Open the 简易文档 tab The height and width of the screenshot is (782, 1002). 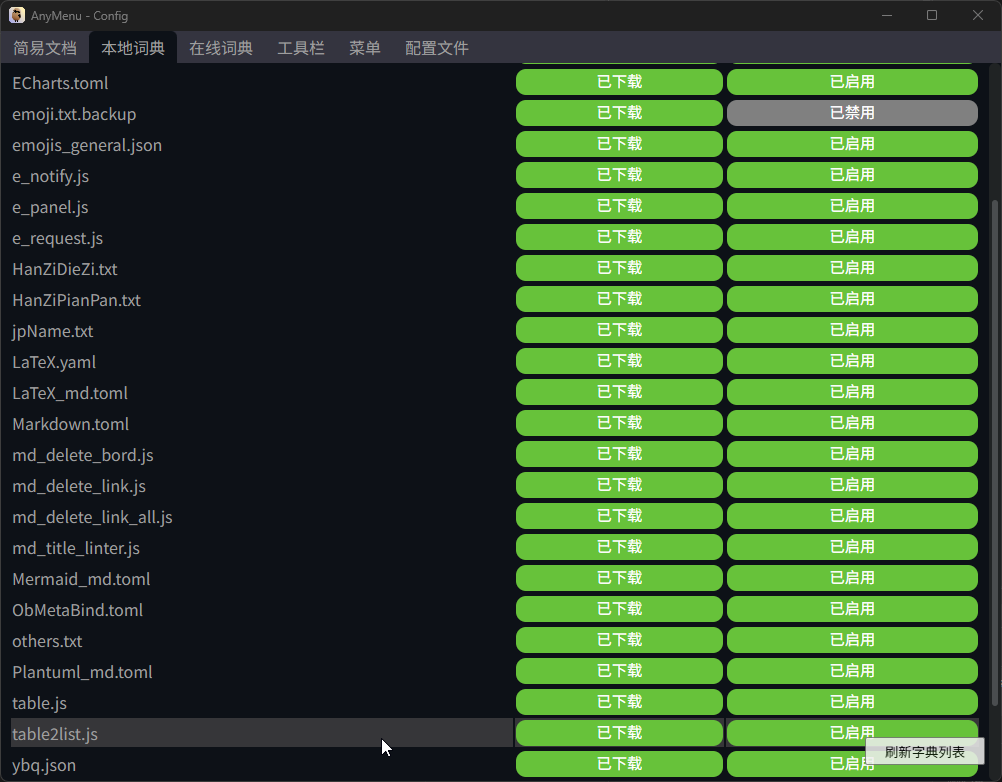[x=45, y=48]
